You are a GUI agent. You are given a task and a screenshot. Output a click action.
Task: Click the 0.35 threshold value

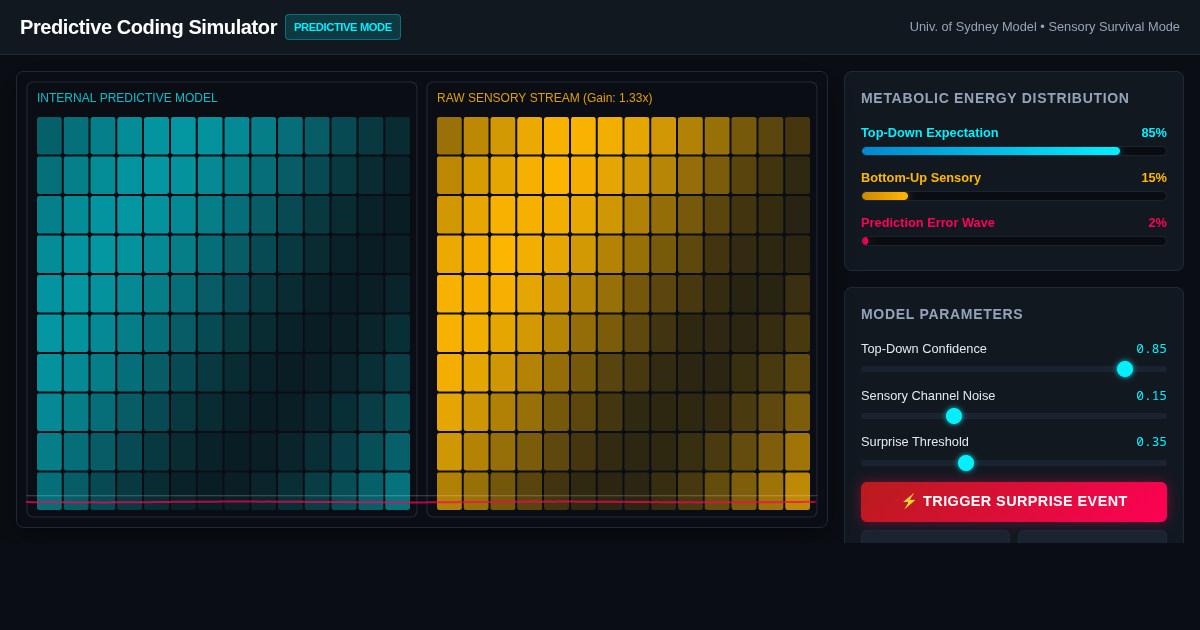(1151, 442)
